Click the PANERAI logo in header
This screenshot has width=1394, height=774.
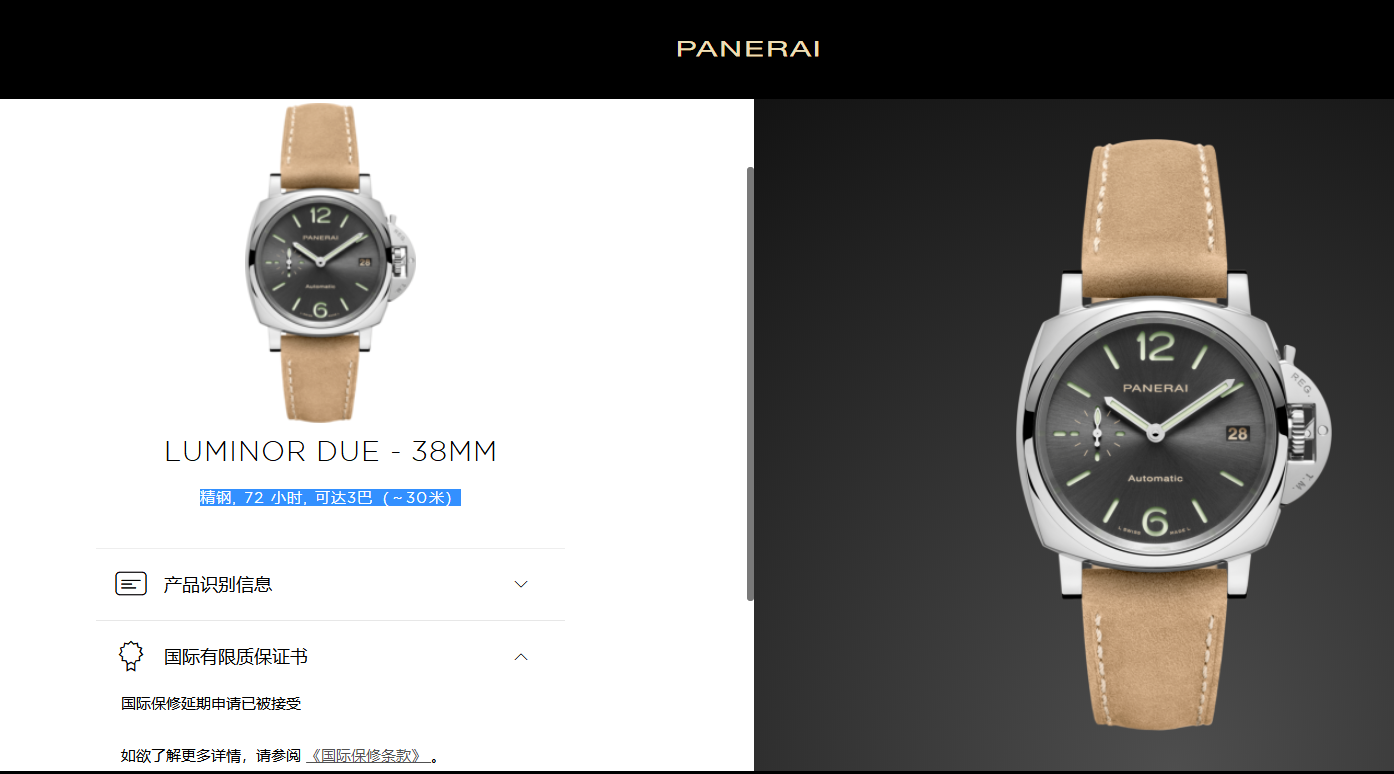coord(748,49)
